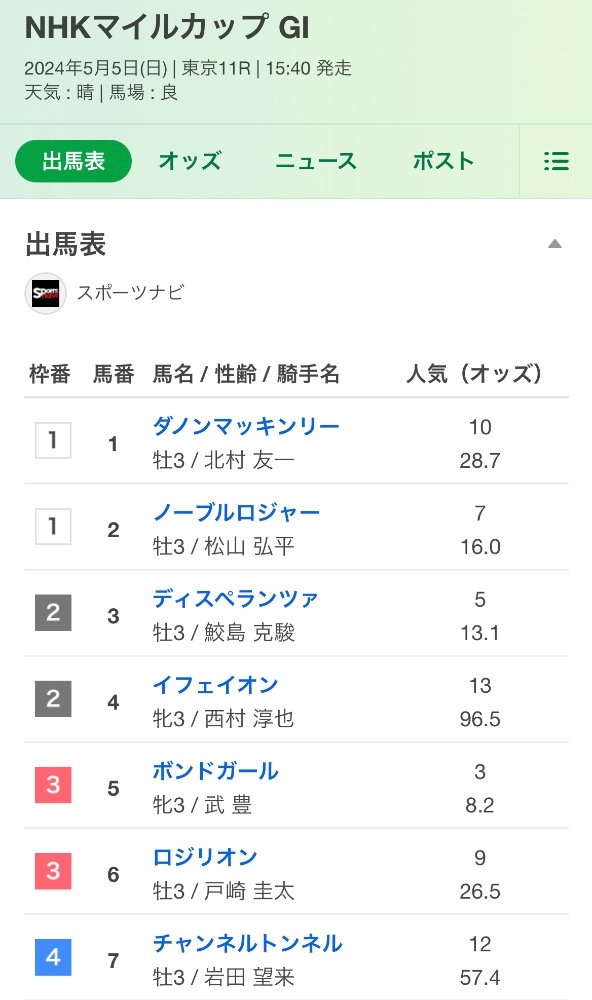
Task: Click gray frame 2 badge for ディスペランツァ
Action: 53,612
